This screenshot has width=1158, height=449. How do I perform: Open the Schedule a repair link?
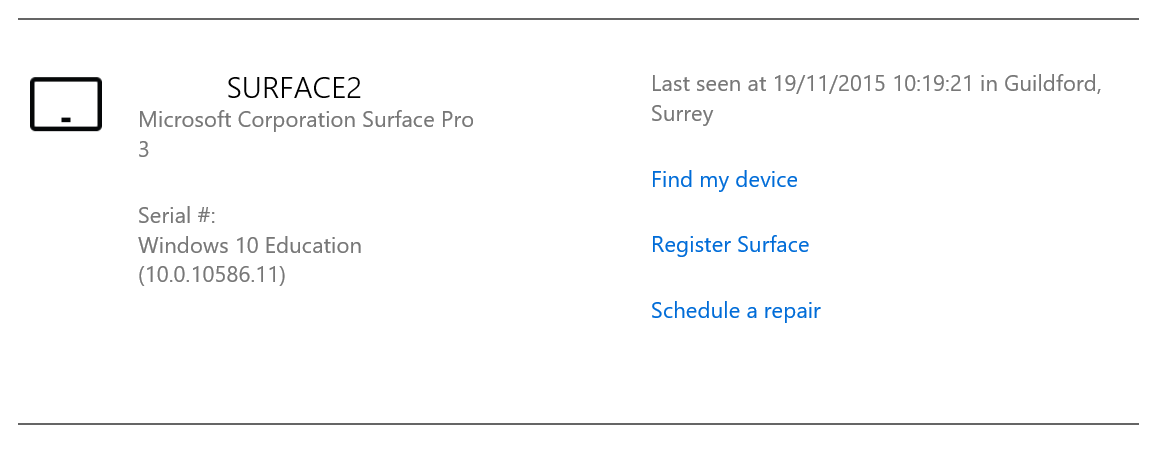tap(736, 310)
